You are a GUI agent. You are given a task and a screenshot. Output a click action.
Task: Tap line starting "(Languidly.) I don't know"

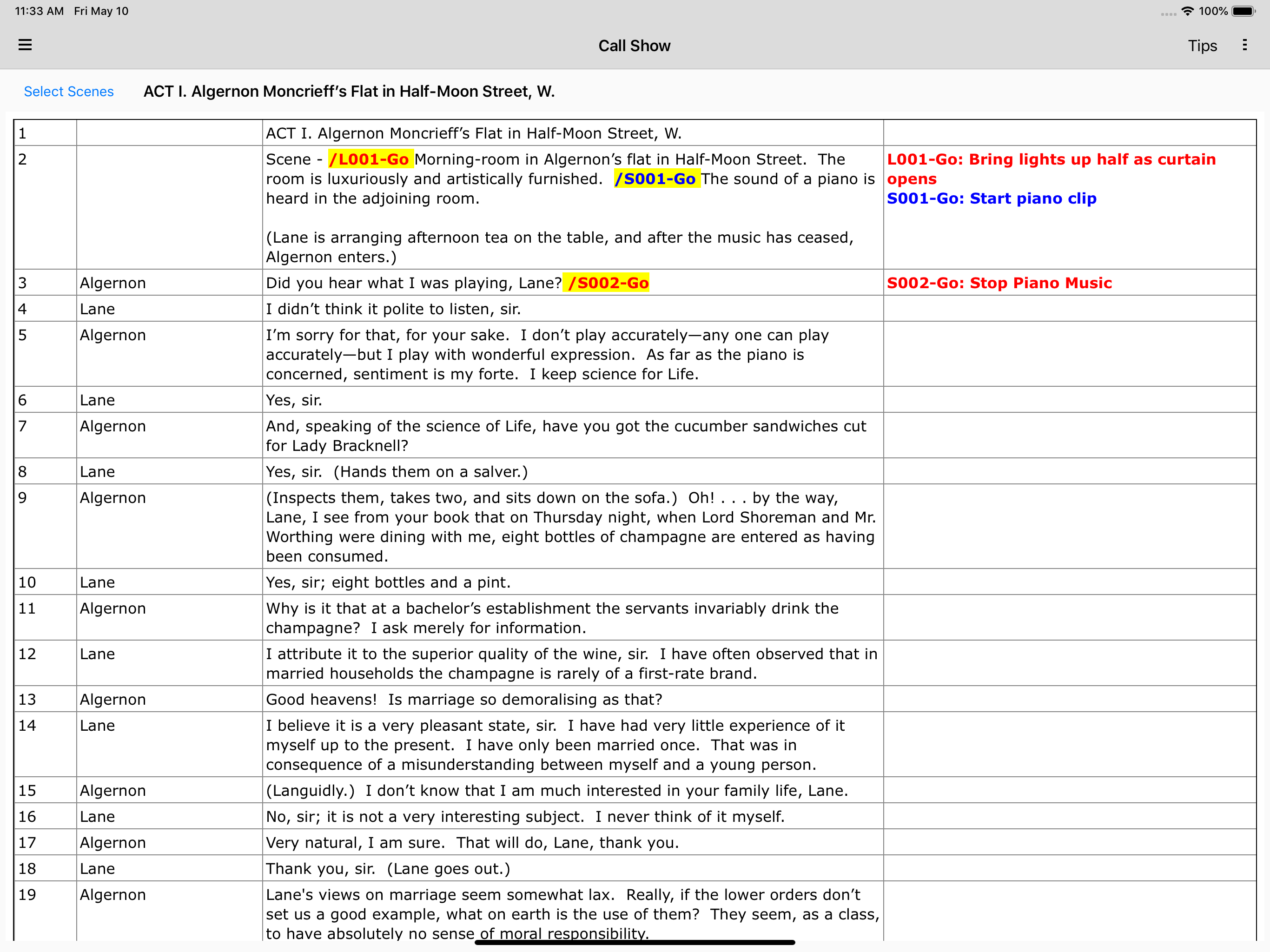tap(557, 791)
